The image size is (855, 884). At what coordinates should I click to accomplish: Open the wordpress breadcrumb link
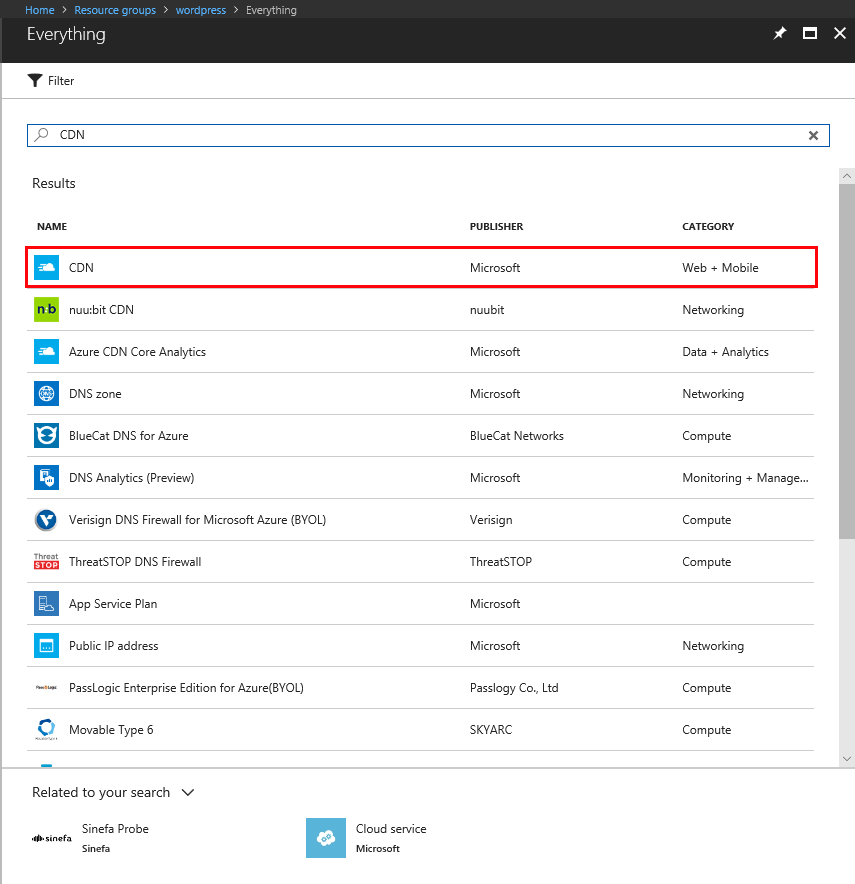click(201, 10)
